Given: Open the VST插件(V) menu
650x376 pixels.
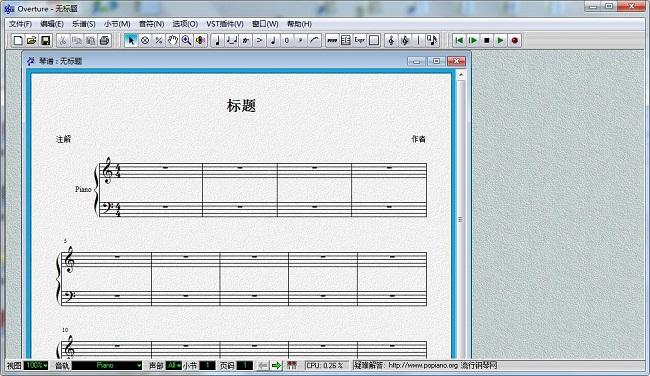Looking at the screenshot, I should (225, 24).
